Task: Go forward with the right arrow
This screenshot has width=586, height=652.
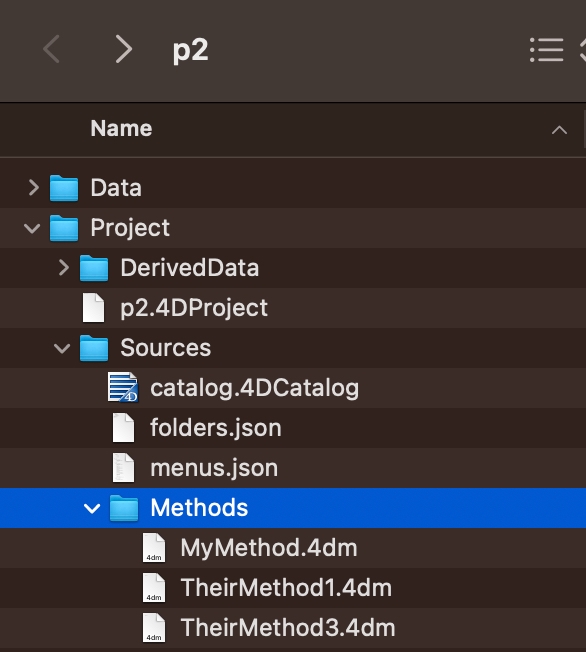Action: (124, 49)
